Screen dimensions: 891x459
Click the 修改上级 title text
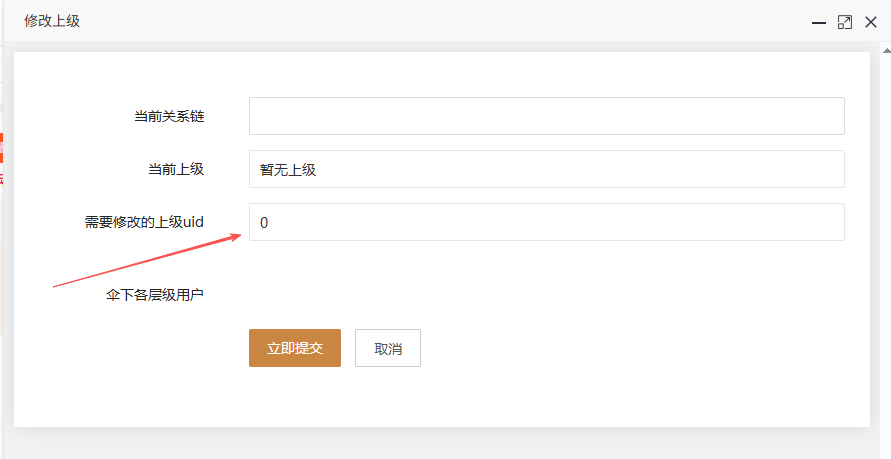(52, 21)
